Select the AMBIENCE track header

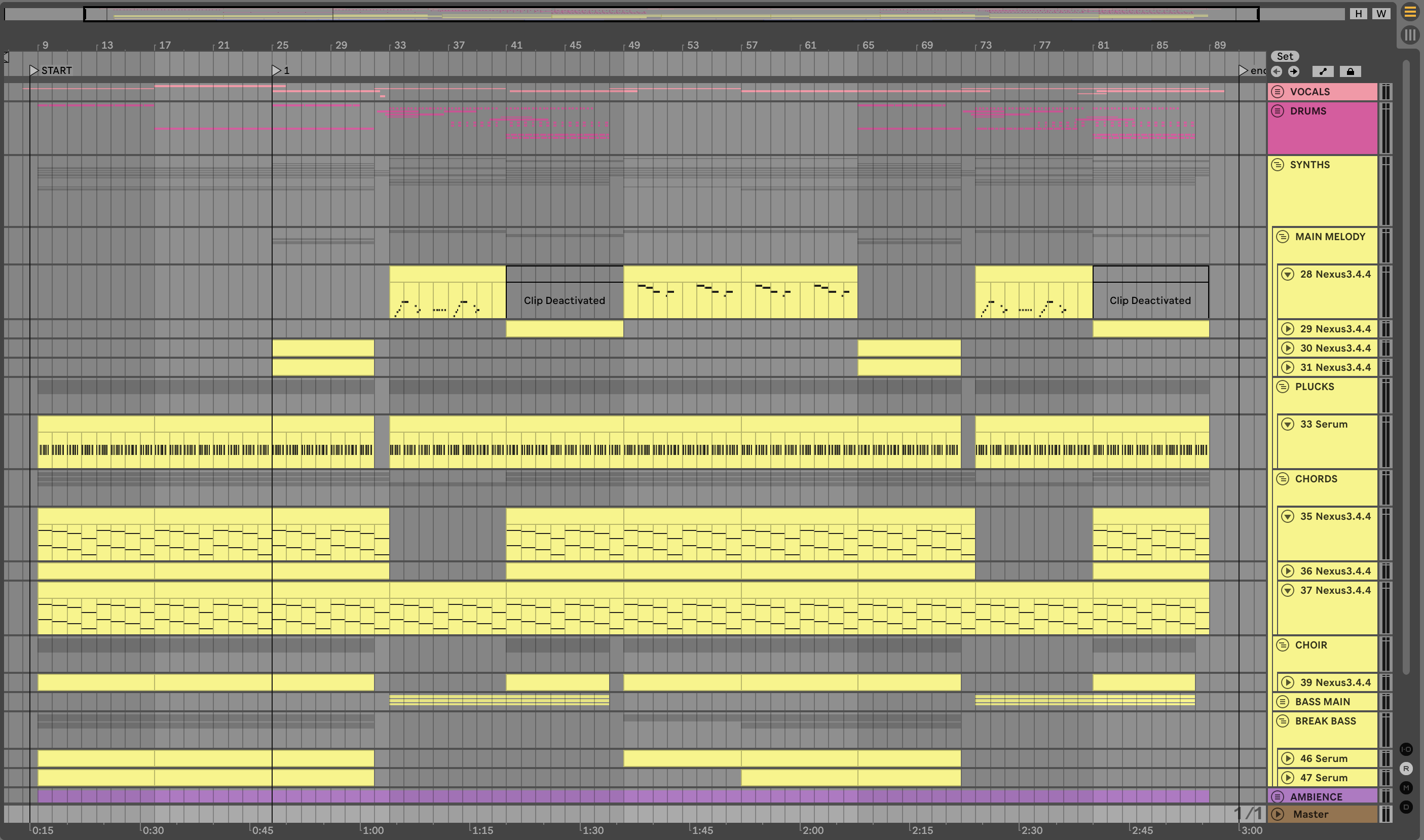1325,796
